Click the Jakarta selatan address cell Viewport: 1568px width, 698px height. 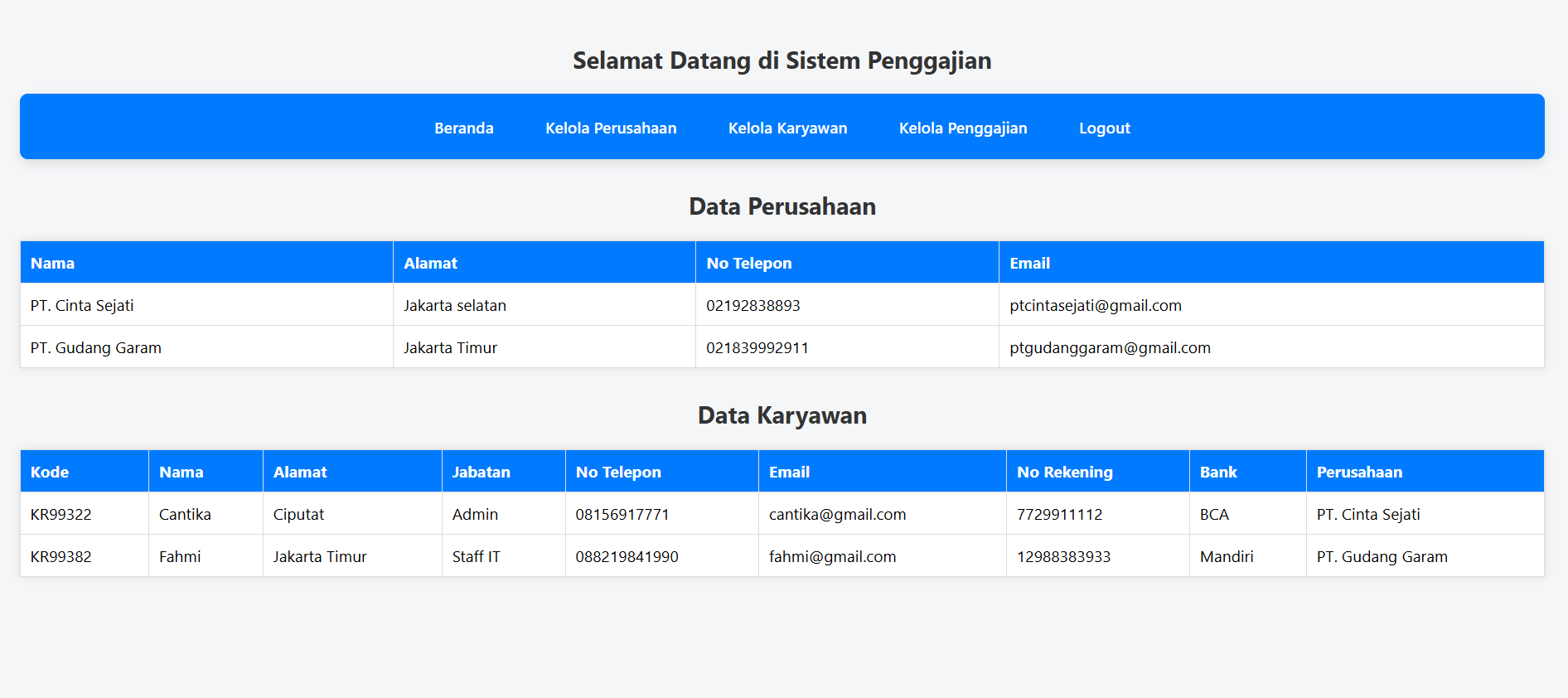[544, 305]
